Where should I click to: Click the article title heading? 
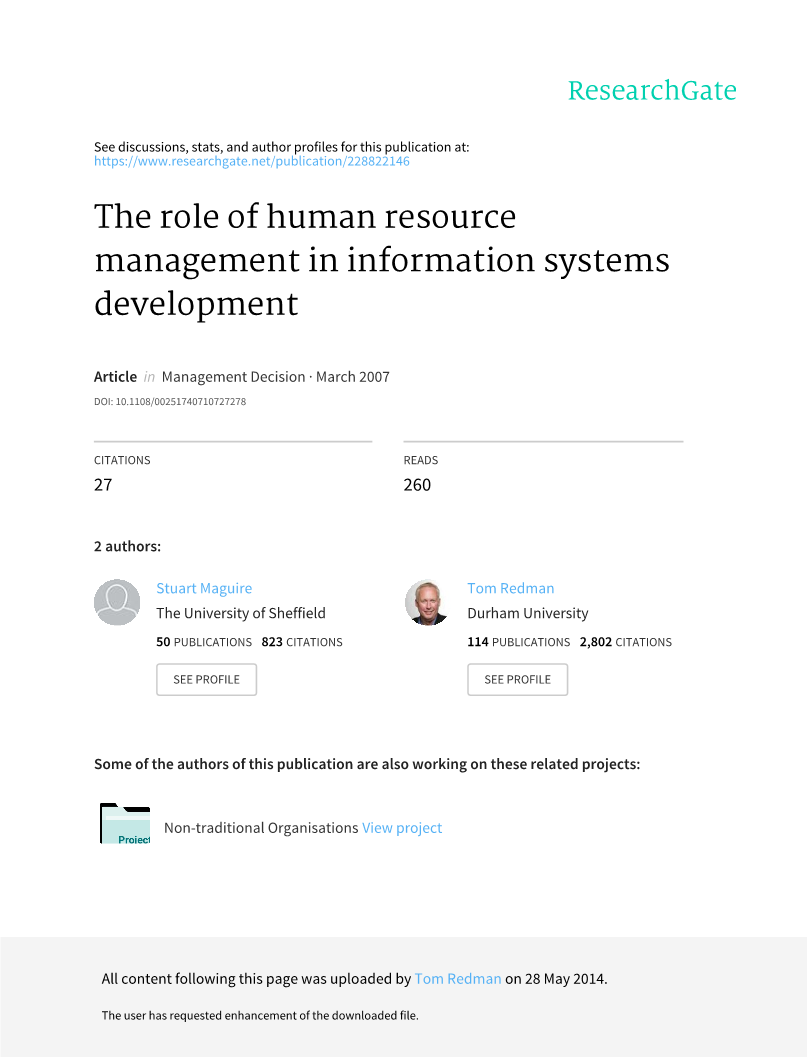coord(381,260)
